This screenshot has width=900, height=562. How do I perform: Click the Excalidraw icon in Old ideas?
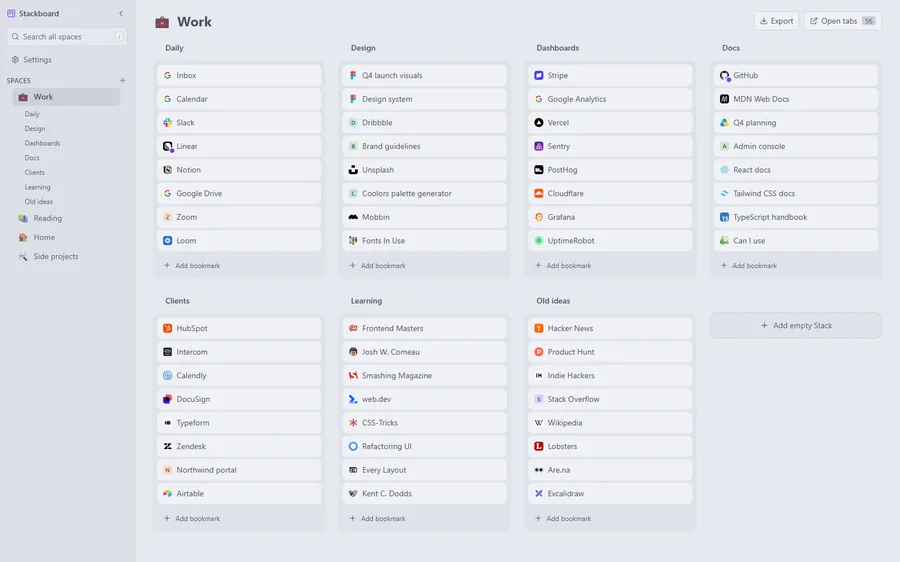[x=538, y=493]
